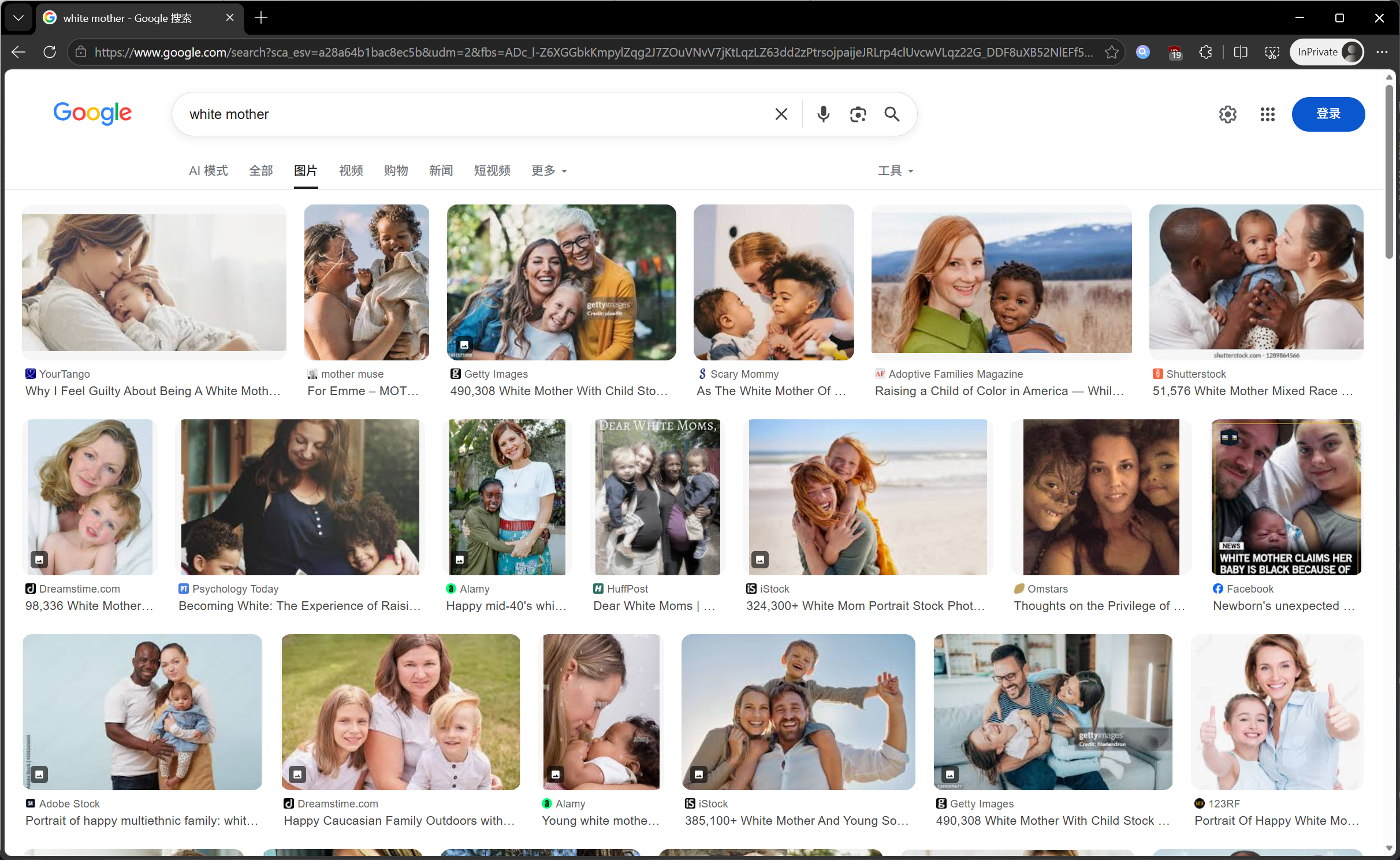Start voice search with microphone icon
Screen dimensions: 1400x860
pyautogui.click(x=824, y=114)
